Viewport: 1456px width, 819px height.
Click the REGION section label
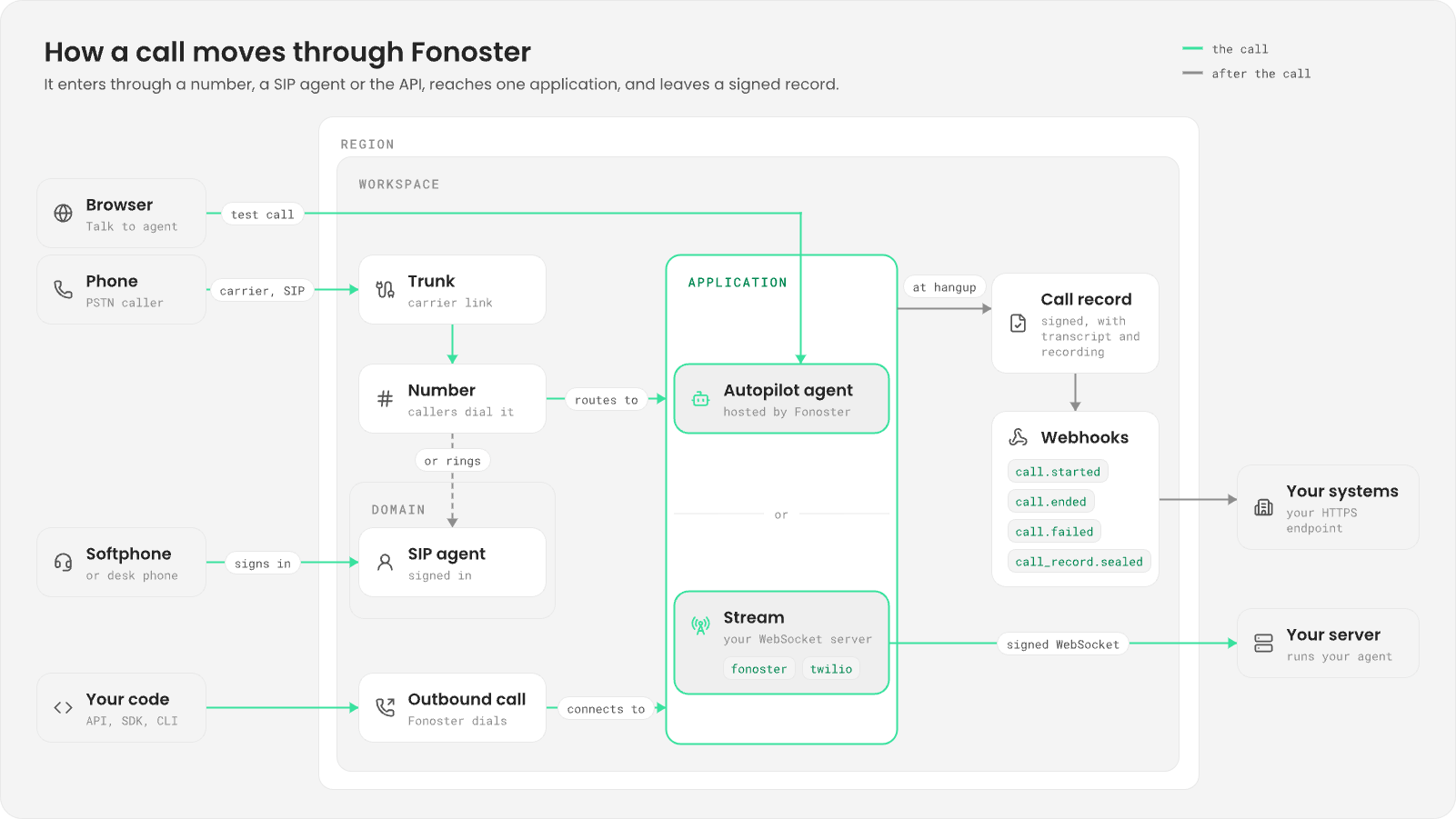pos(367,145)
